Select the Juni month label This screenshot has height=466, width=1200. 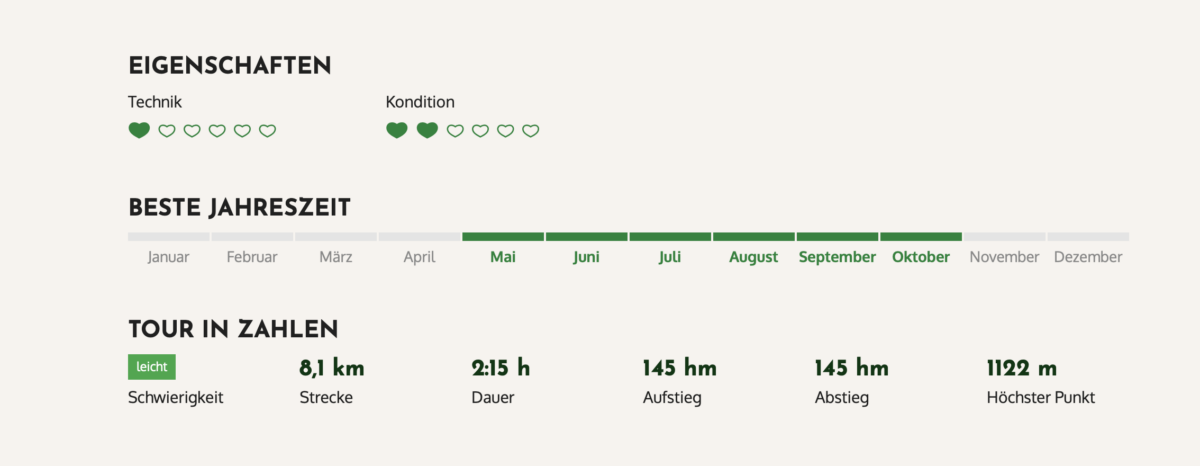586,257
